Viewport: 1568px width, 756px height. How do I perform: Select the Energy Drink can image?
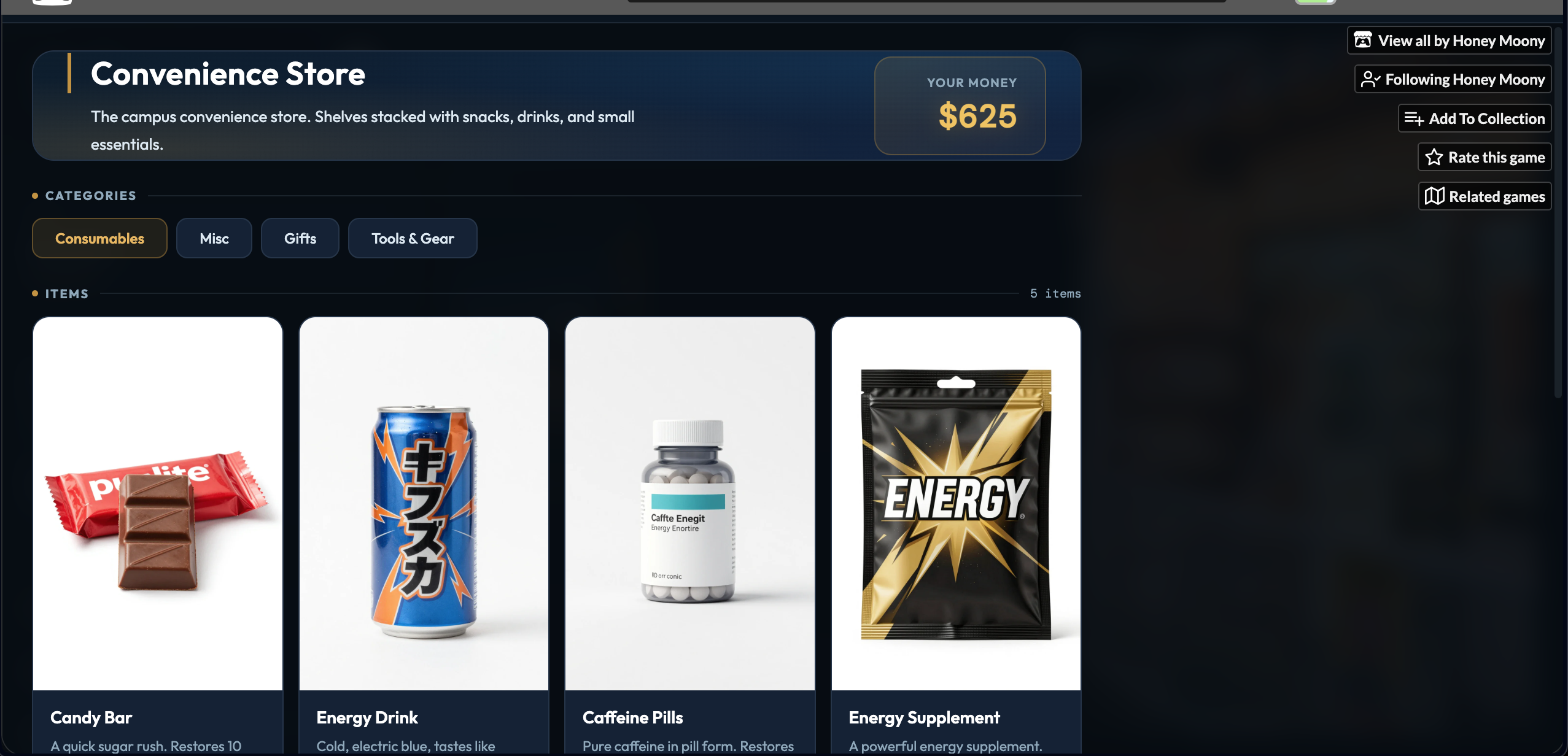point(424,504)
